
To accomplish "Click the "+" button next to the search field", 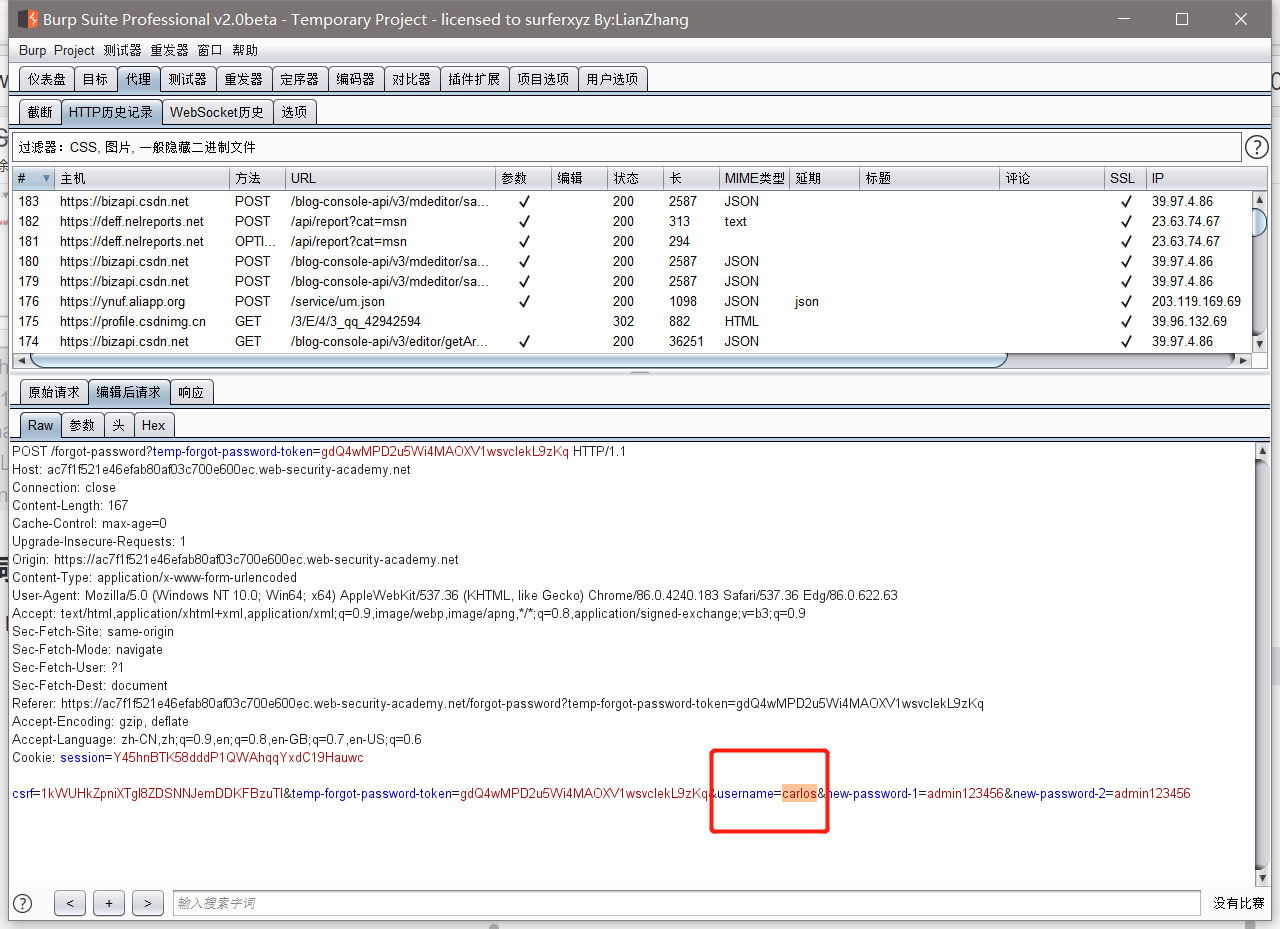I will point(108,903).
